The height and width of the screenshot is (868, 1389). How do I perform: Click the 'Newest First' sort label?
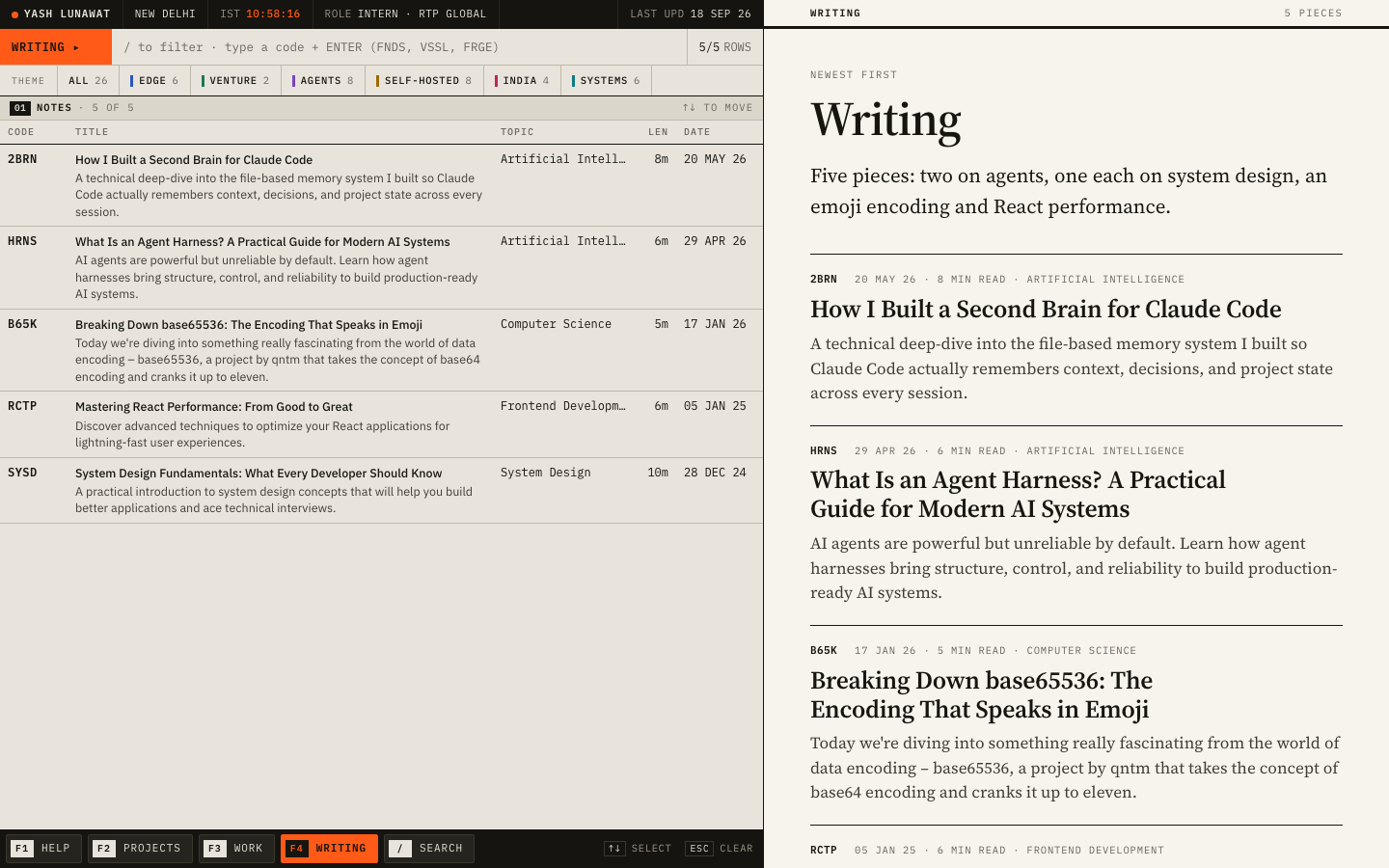point(854,75)
